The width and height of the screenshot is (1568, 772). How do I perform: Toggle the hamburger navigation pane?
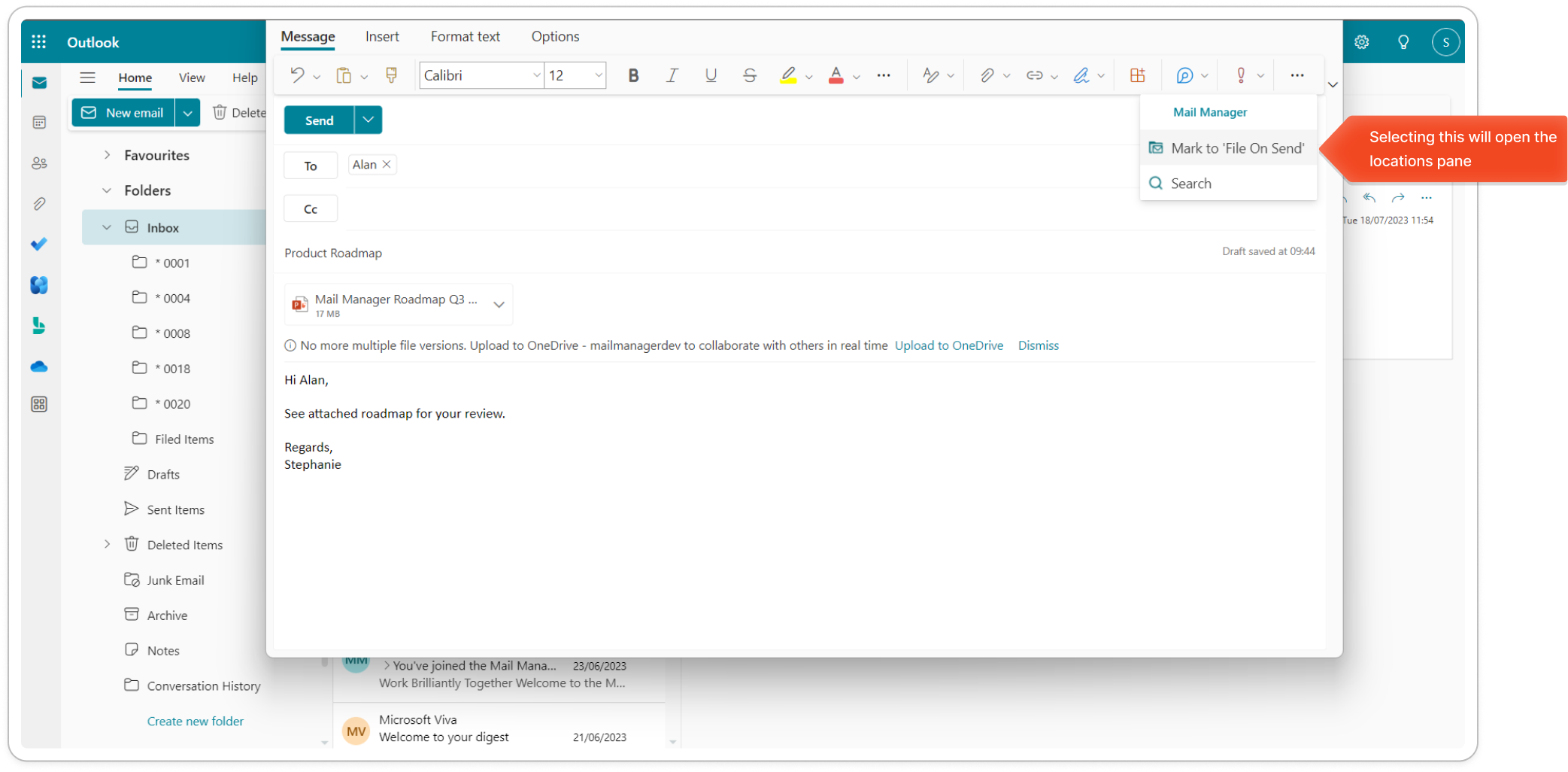(x=88, y=78)
